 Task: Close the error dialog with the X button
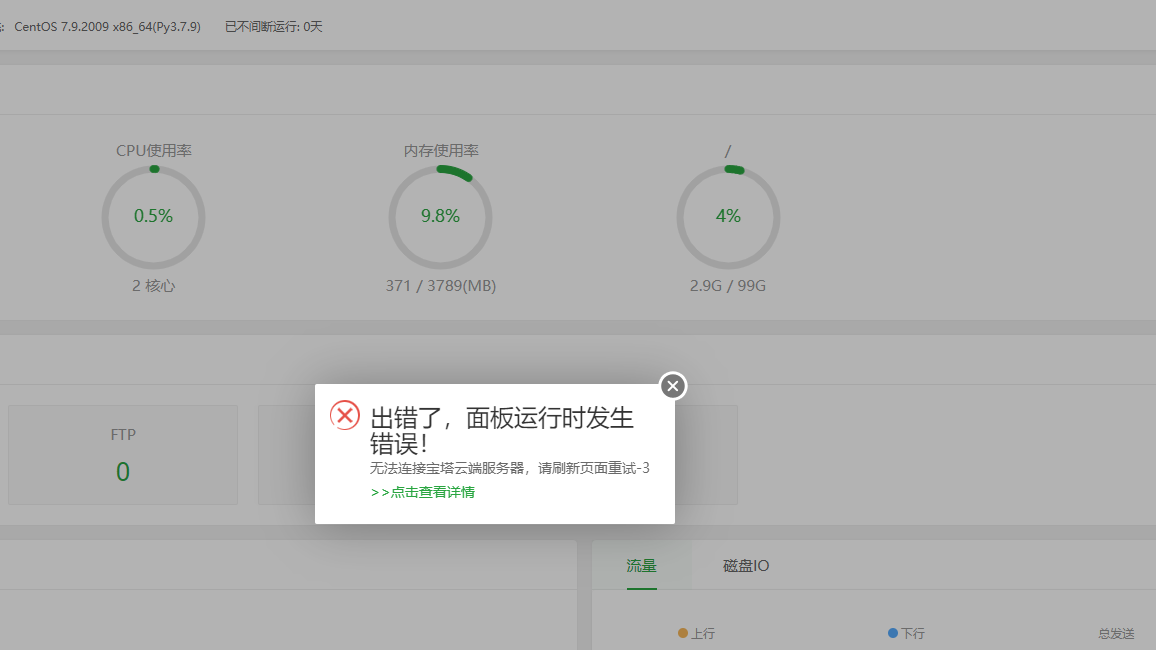click(x=672, y=385)
